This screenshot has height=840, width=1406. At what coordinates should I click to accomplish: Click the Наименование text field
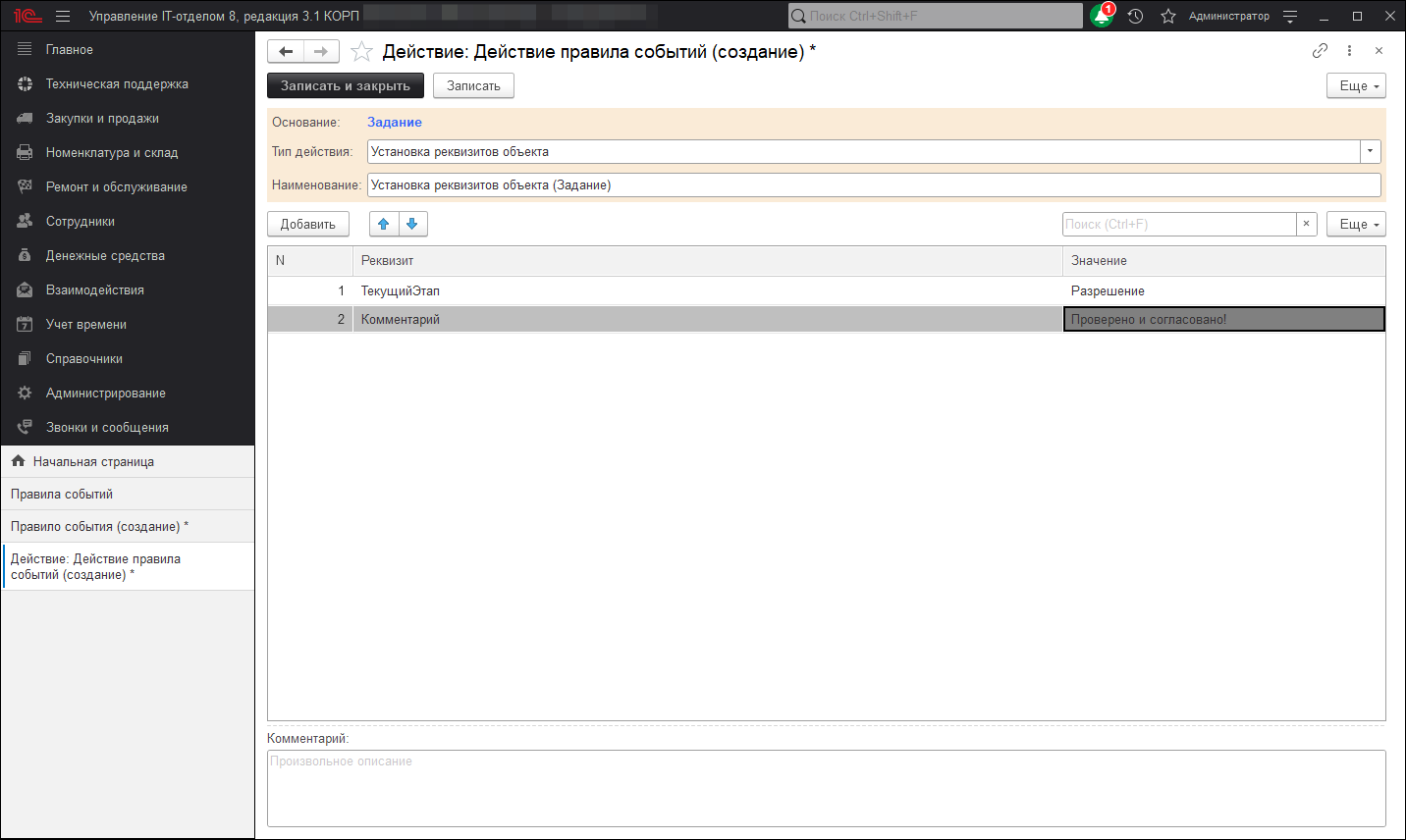pos(873,184)
